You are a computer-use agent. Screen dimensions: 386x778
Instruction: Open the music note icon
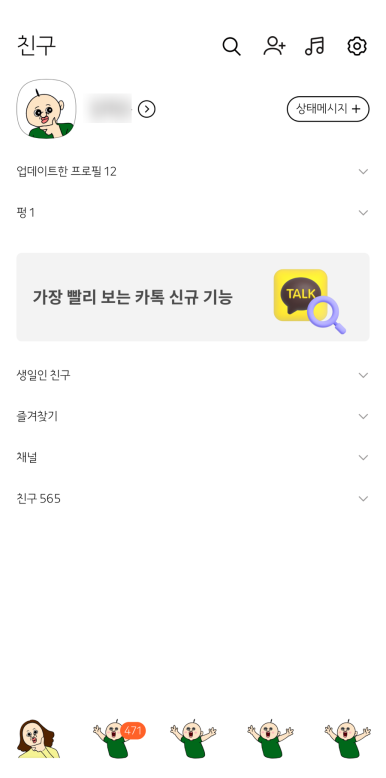[x=315, y=46]
